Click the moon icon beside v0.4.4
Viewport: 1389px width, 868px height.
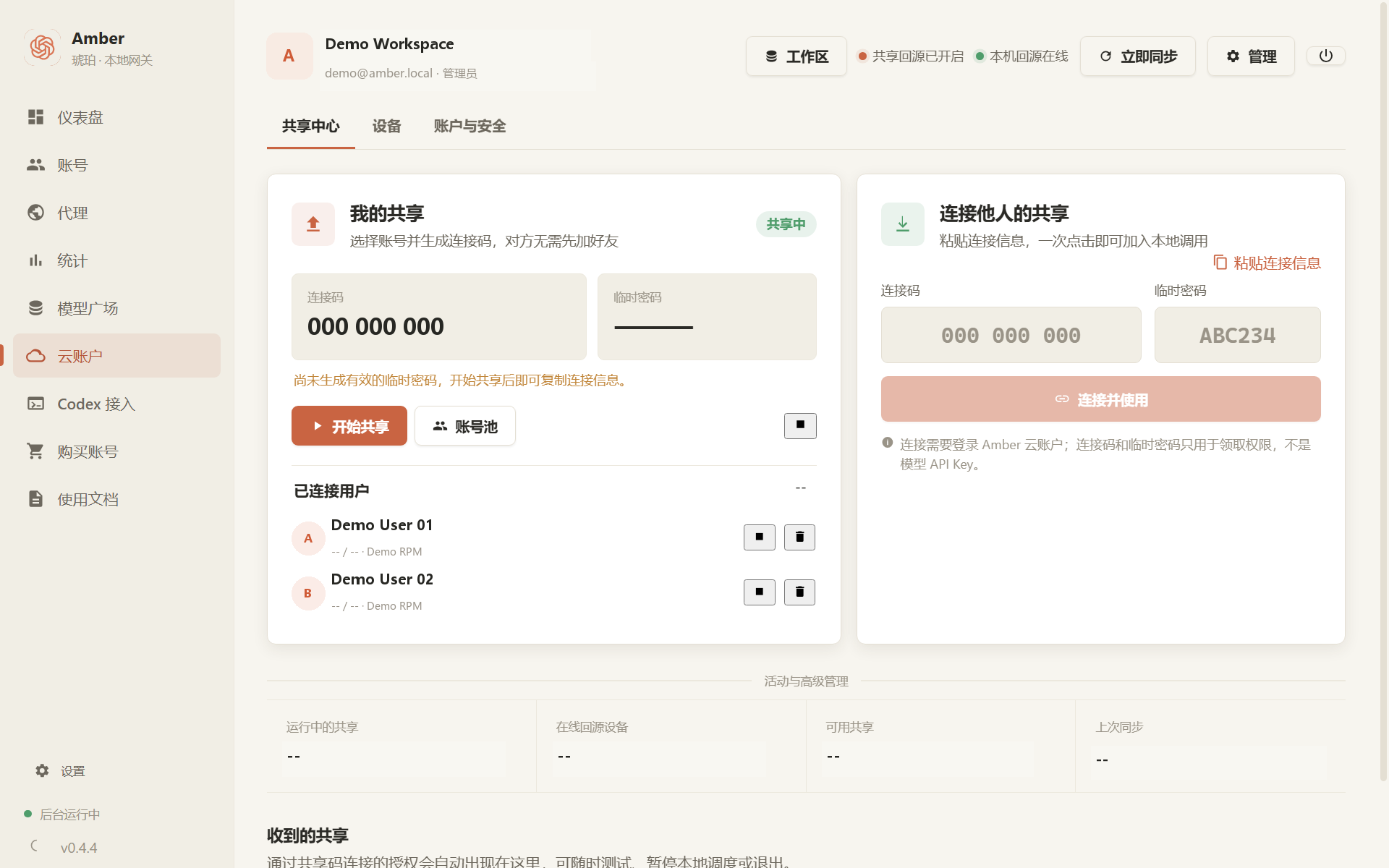coord(35,846)
